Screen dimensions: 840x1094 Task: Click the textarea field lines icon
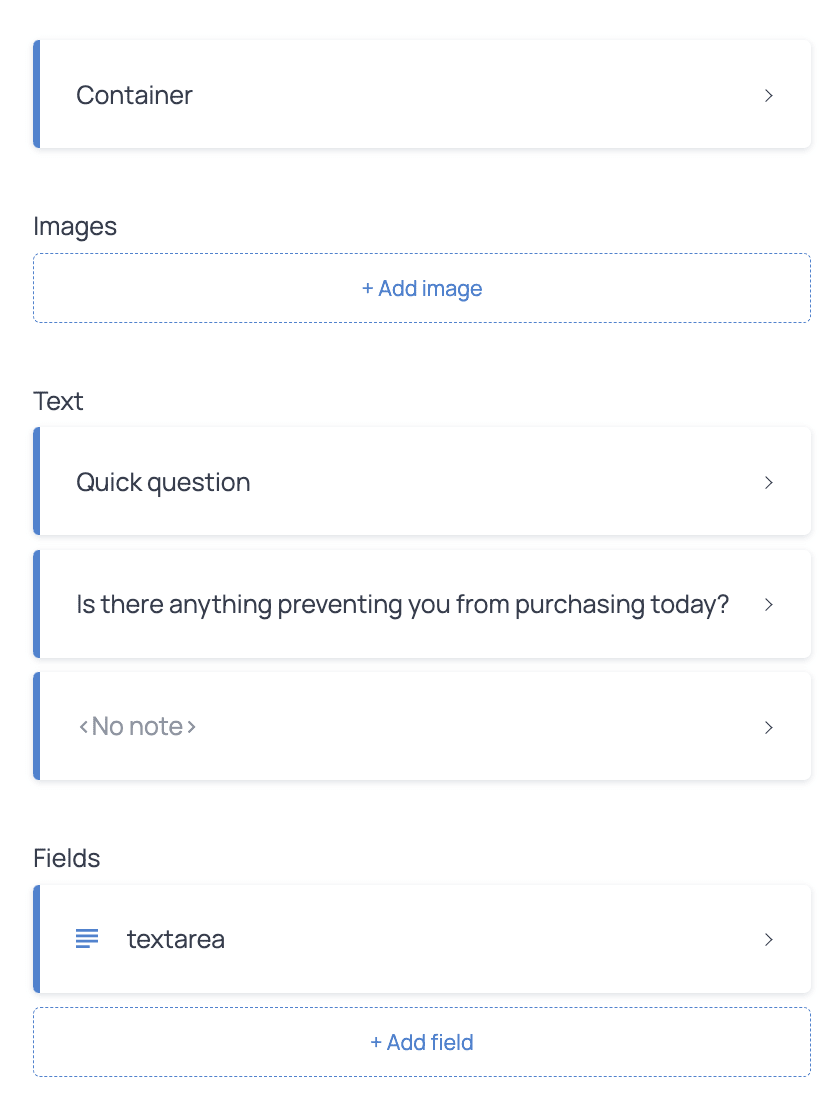coord(87,938)
